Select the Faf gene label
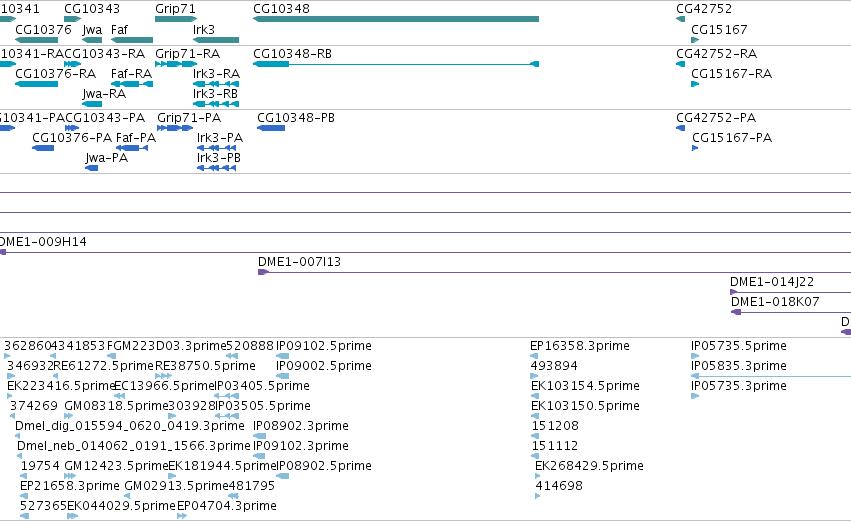Screen dimensions: 851x521 (x=119, y=29)
